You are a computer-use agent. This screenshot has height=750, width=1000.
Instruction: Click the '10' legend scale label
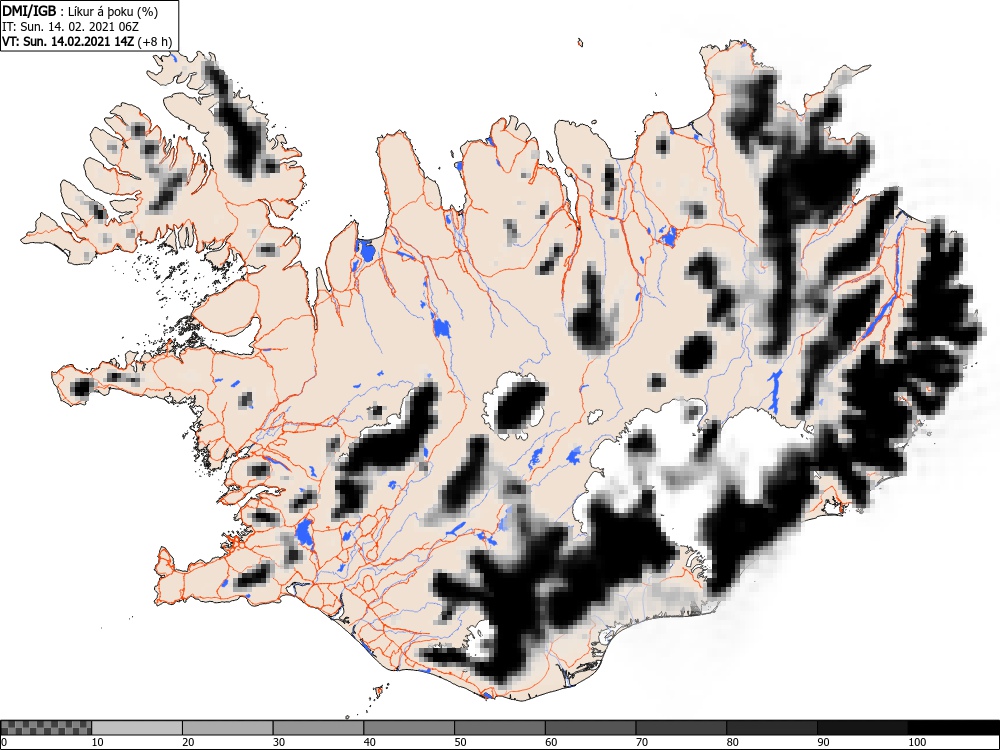pos(98,742)
